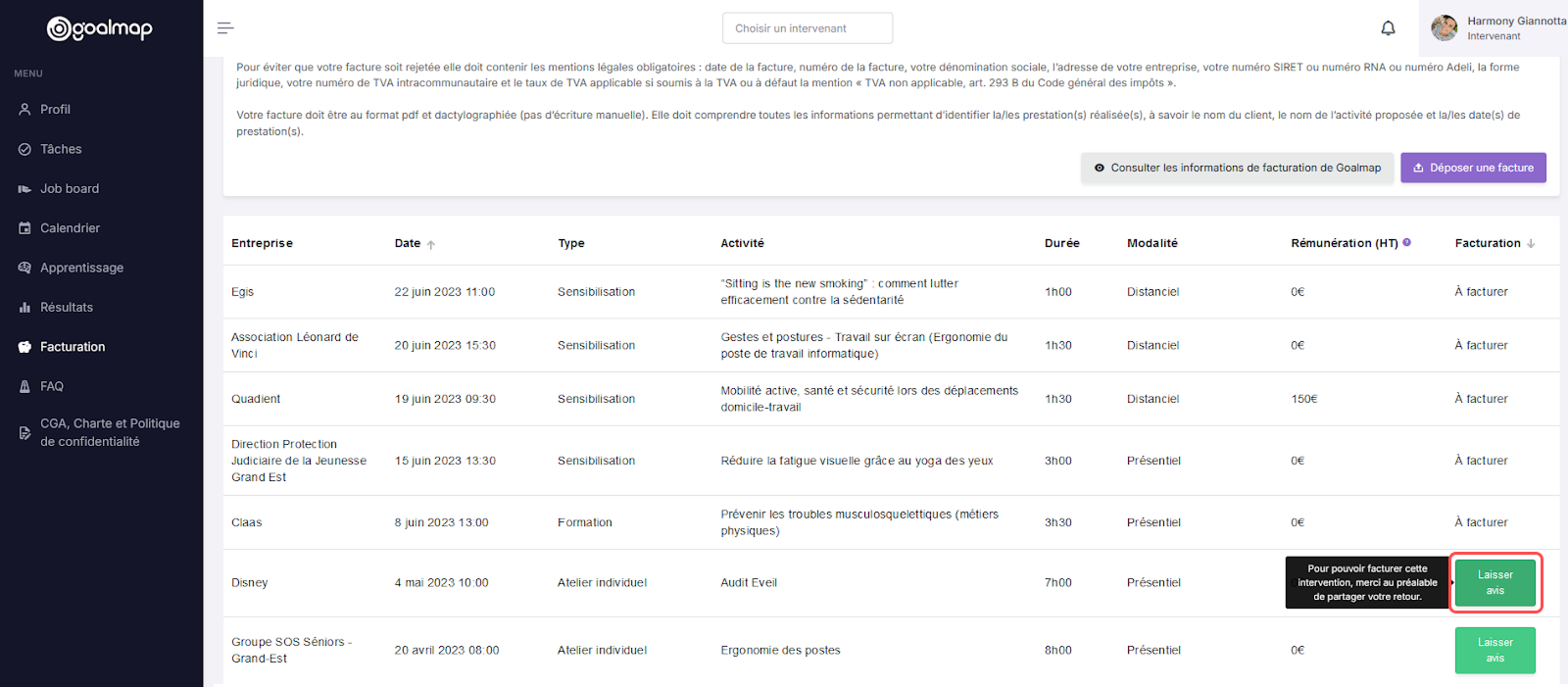Click the Durée column header
Image resolution: width=1568 pixels, height=687 pixels.
click(1061, 243)
